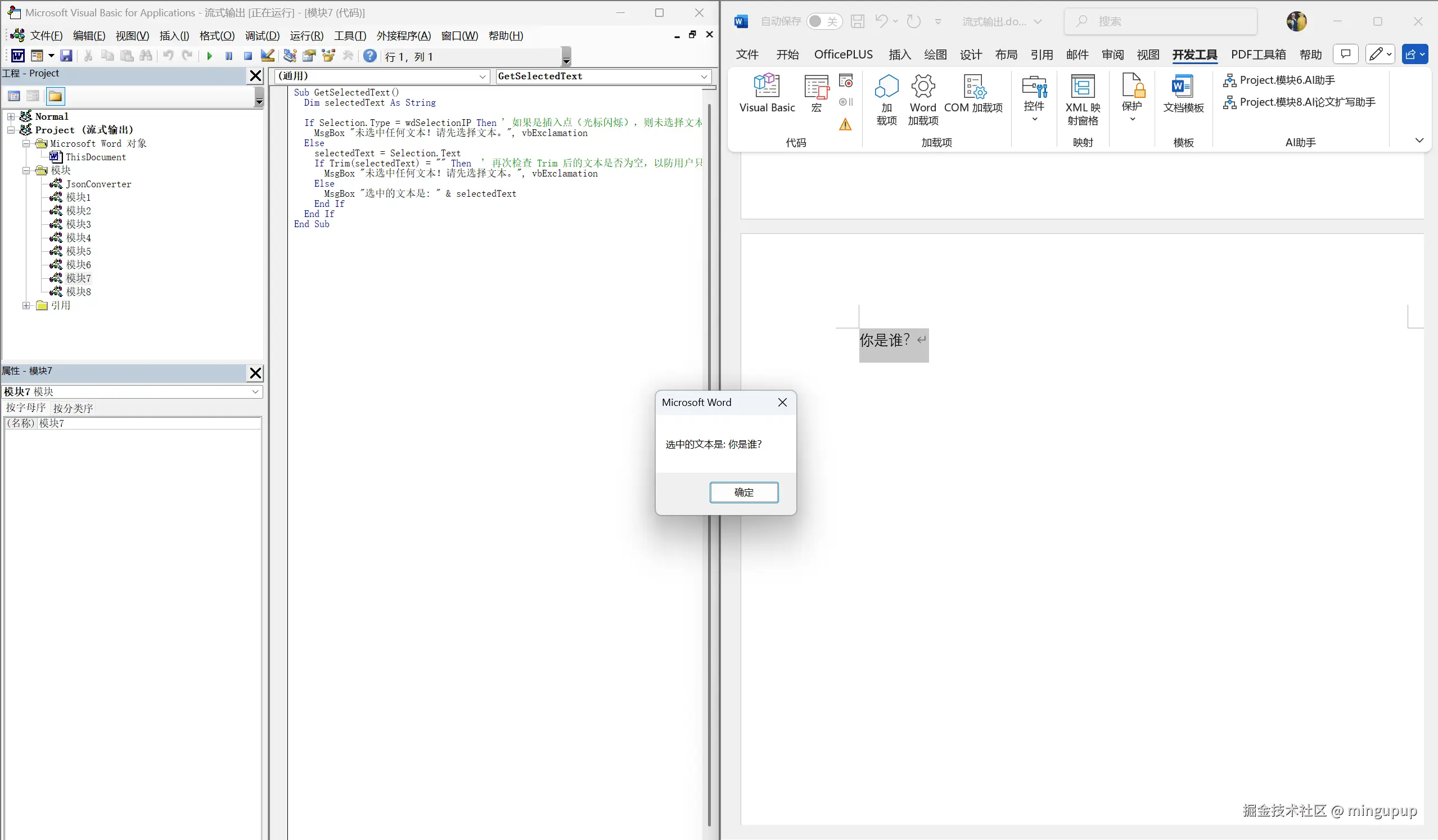Switch to View Object icon in Project panel
Image resolution: width=1438 pixels, height=840 pixels.
point(33,97)
